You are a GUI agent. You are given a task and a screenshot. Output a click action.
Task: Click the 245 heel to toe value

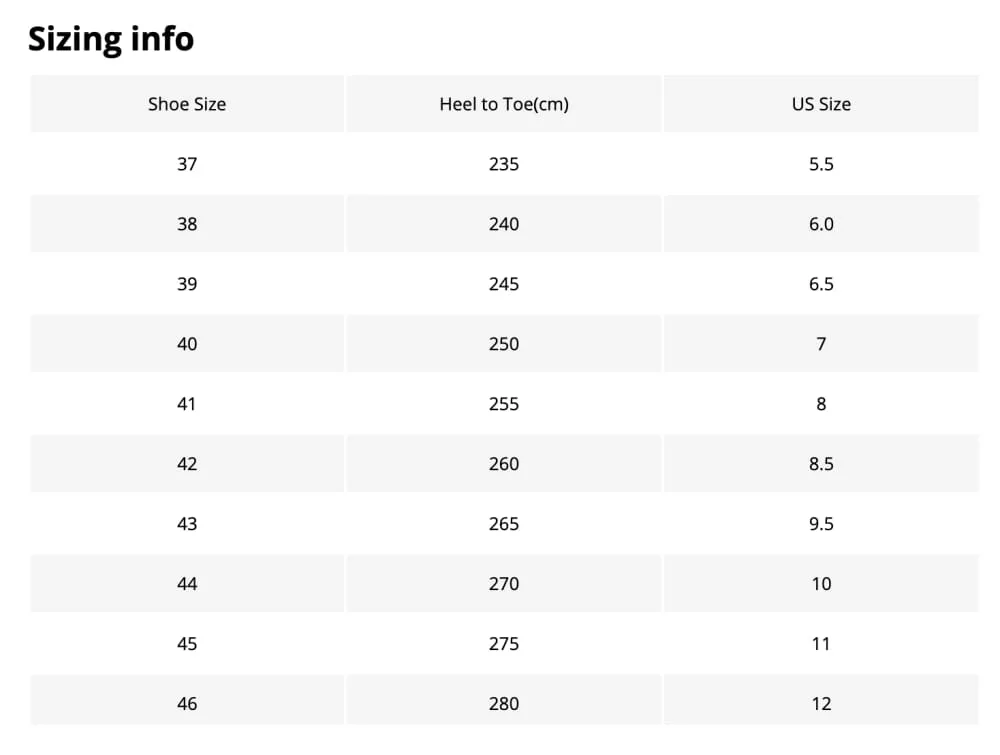(504, 284)
